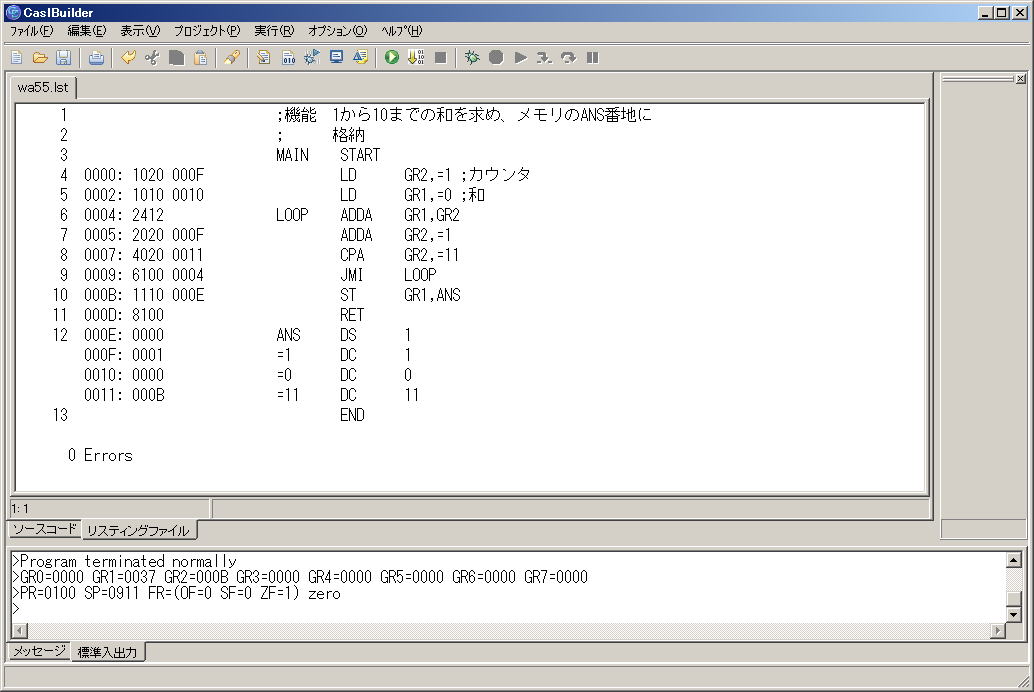The width and height of the screenshot is (1034, 692).
Task: Click the New file toolbar icon
Action: 17,58
